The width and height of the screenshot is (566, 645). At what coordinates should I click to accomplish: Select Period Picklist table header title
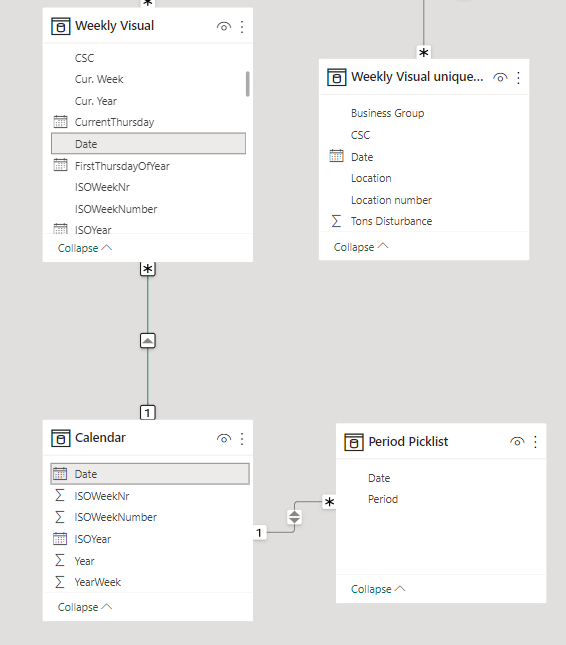point(408,441)
